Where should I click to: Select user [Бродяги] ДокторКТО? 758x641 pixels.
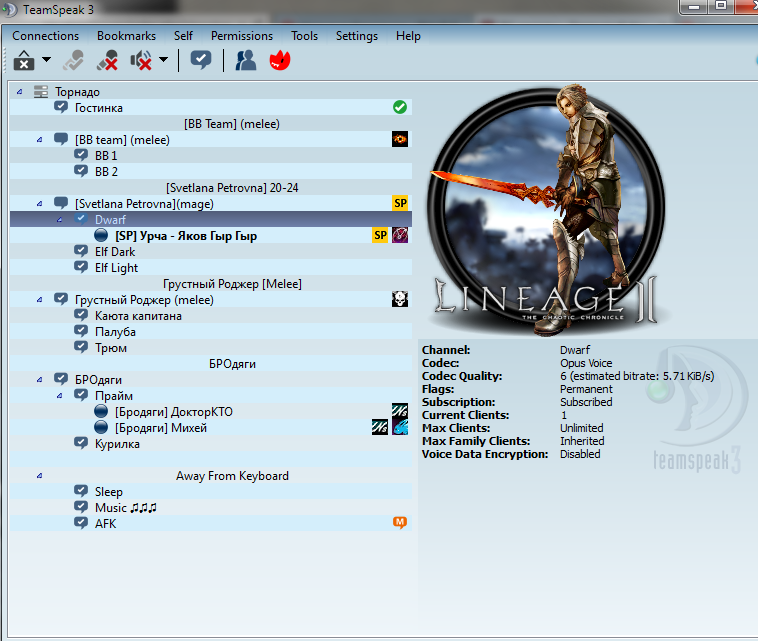pos(173,412)
